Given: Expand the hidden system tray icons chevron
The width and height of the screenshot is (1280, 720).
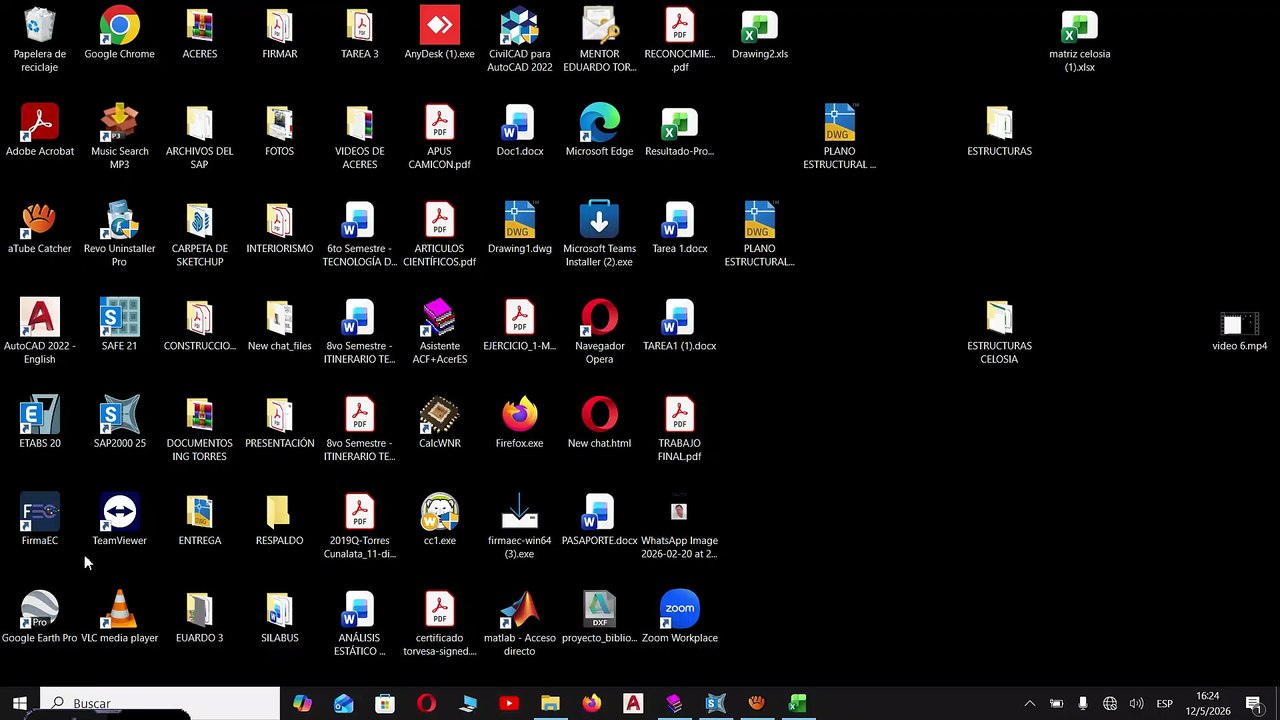Looking at the screenshot, I should [1029, 703].
